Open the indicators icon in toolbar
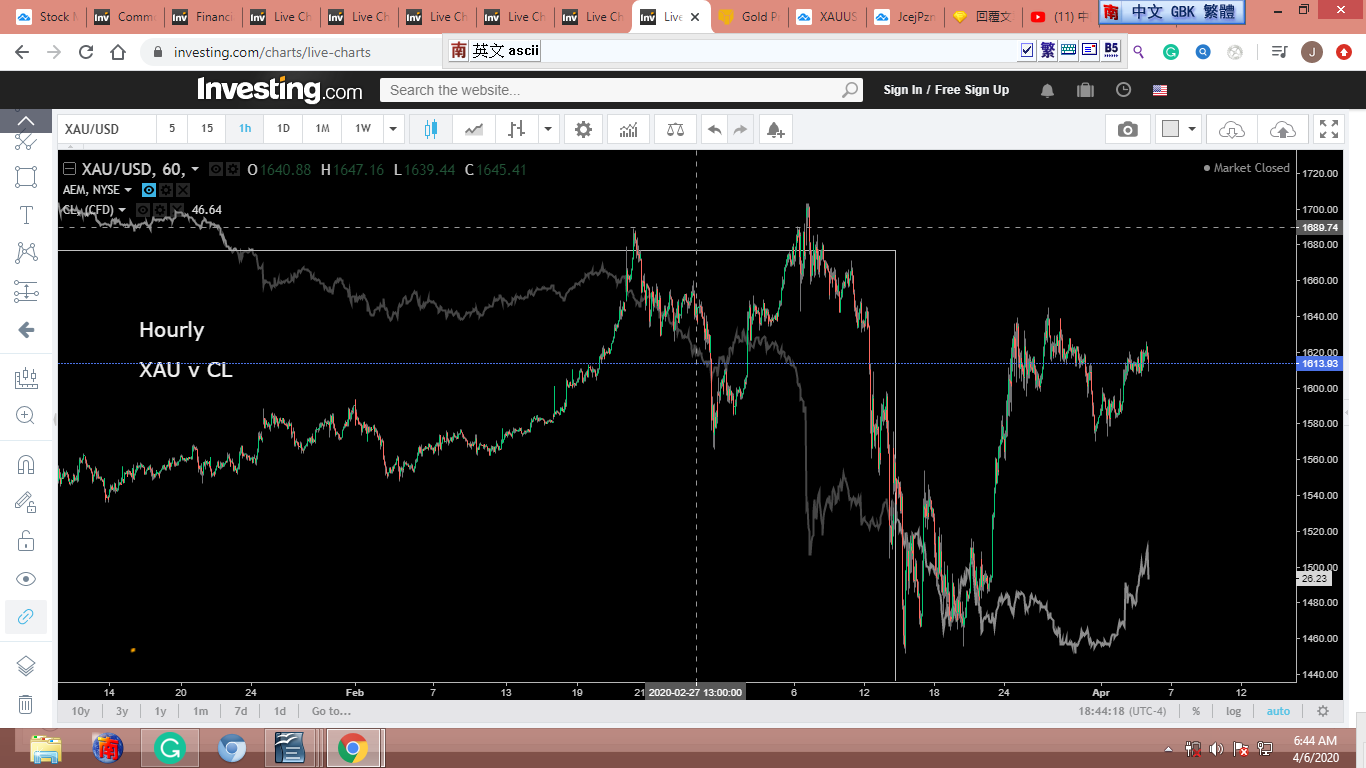This screenshot has width=1366, height=768. [629, 129]
